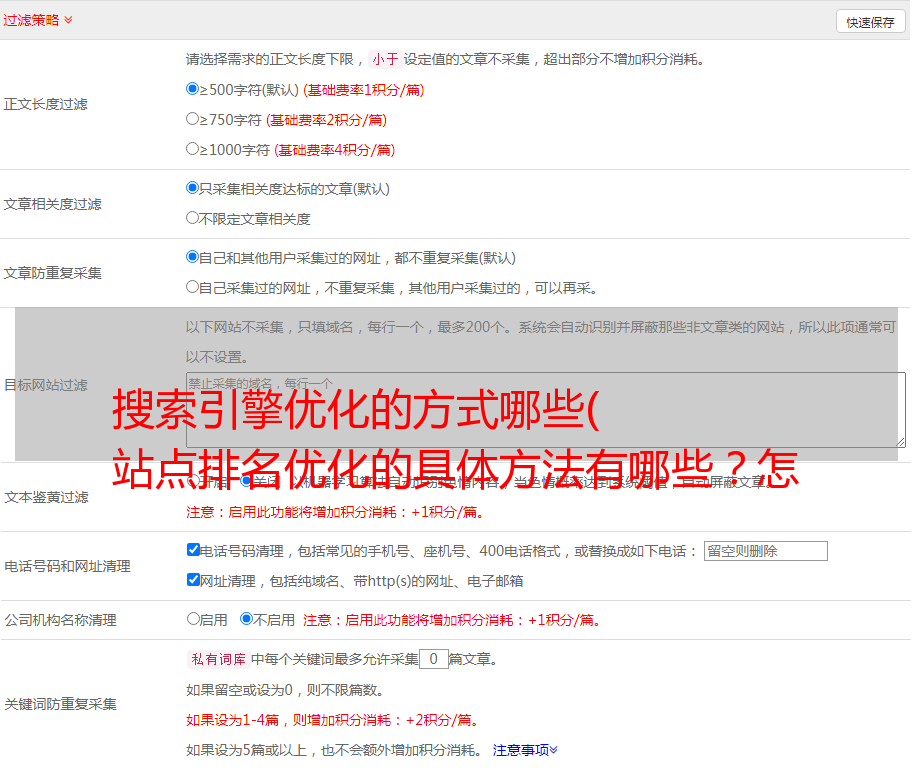Toggle the 电话号码清理 checkbox

[x=193, y=550]
